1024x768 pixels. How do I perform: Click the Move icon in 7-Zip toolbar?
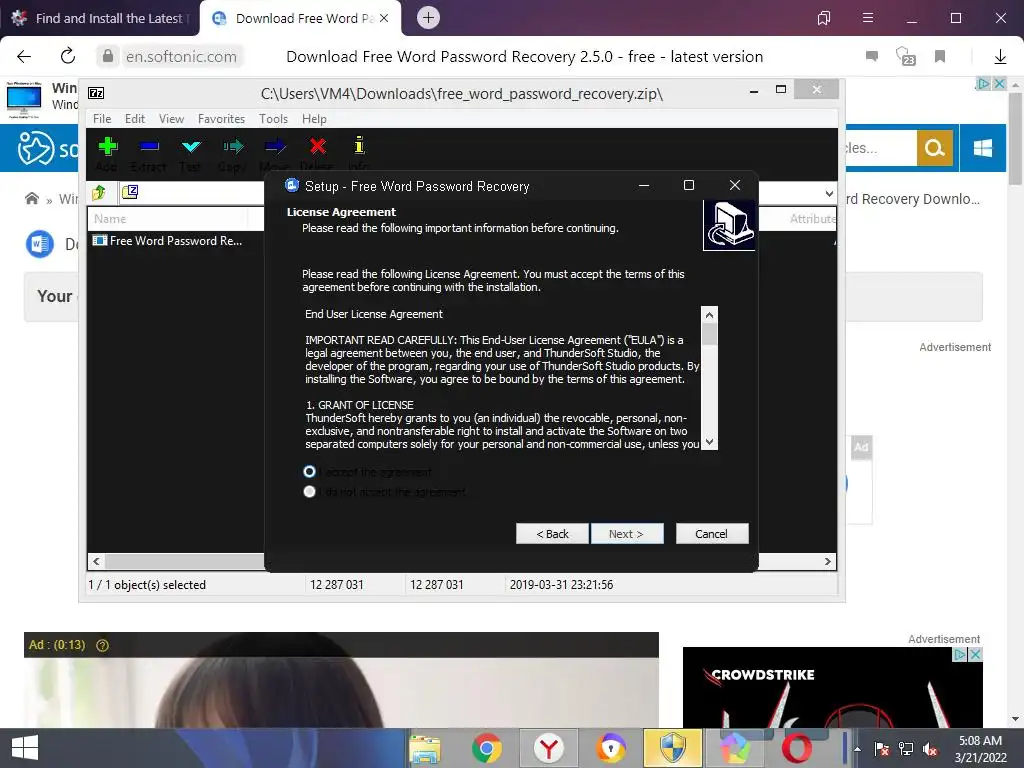pyautogui.click(x=275, y=146)
